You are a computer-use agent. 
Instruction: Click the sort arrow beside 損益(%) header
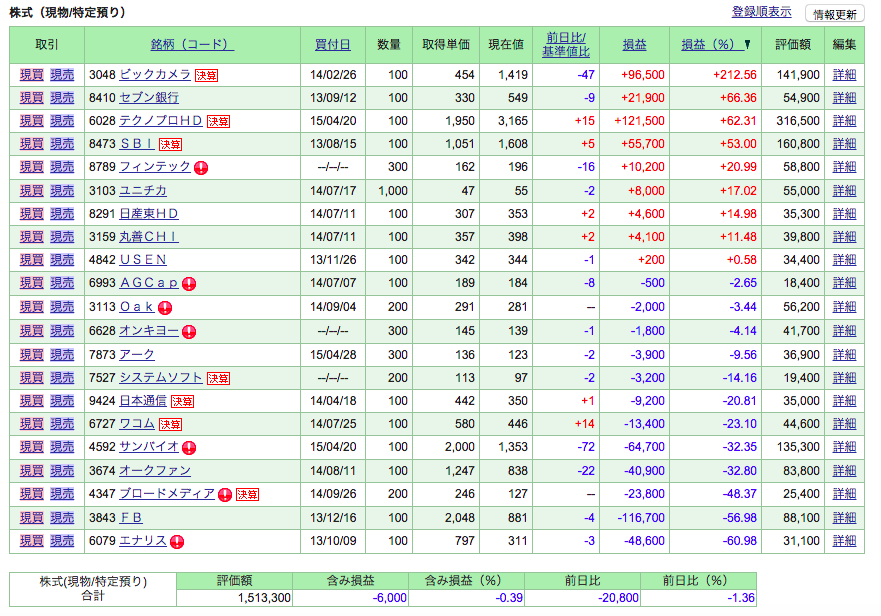747,44
